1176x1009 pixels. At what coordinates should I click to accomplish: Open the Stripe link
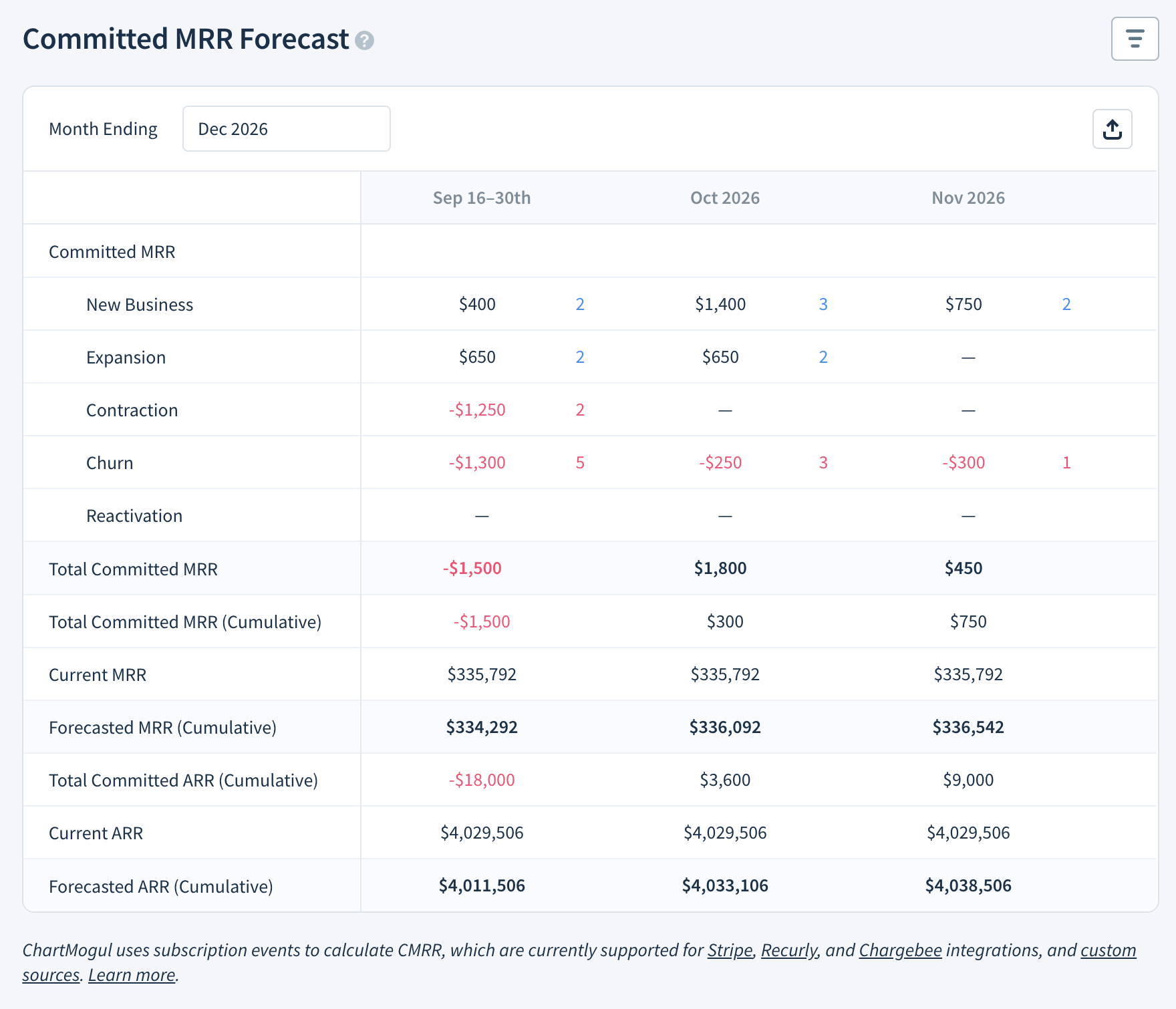point(730,950)
